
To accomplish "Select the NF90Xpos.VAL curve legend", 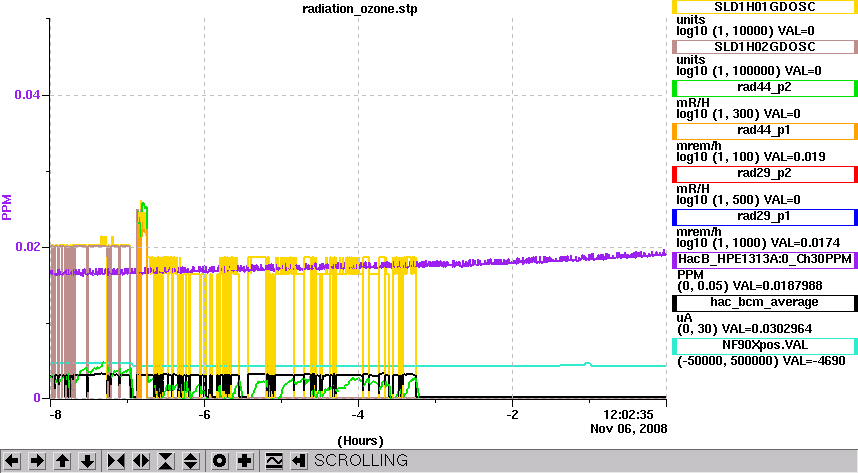I will [764, 346].
